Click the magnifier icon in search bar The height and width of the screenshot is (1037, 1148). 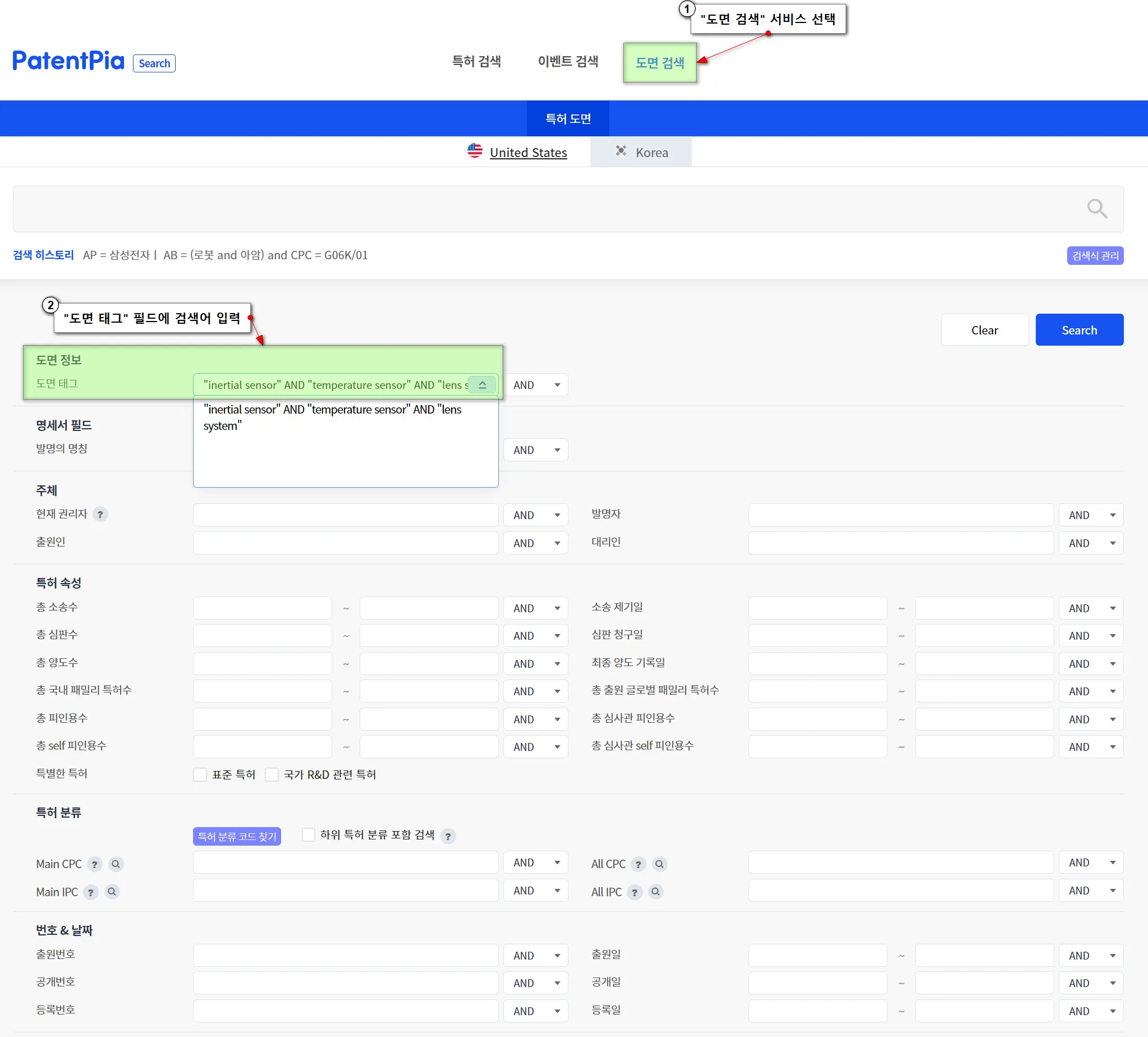tap(1097, 208)
